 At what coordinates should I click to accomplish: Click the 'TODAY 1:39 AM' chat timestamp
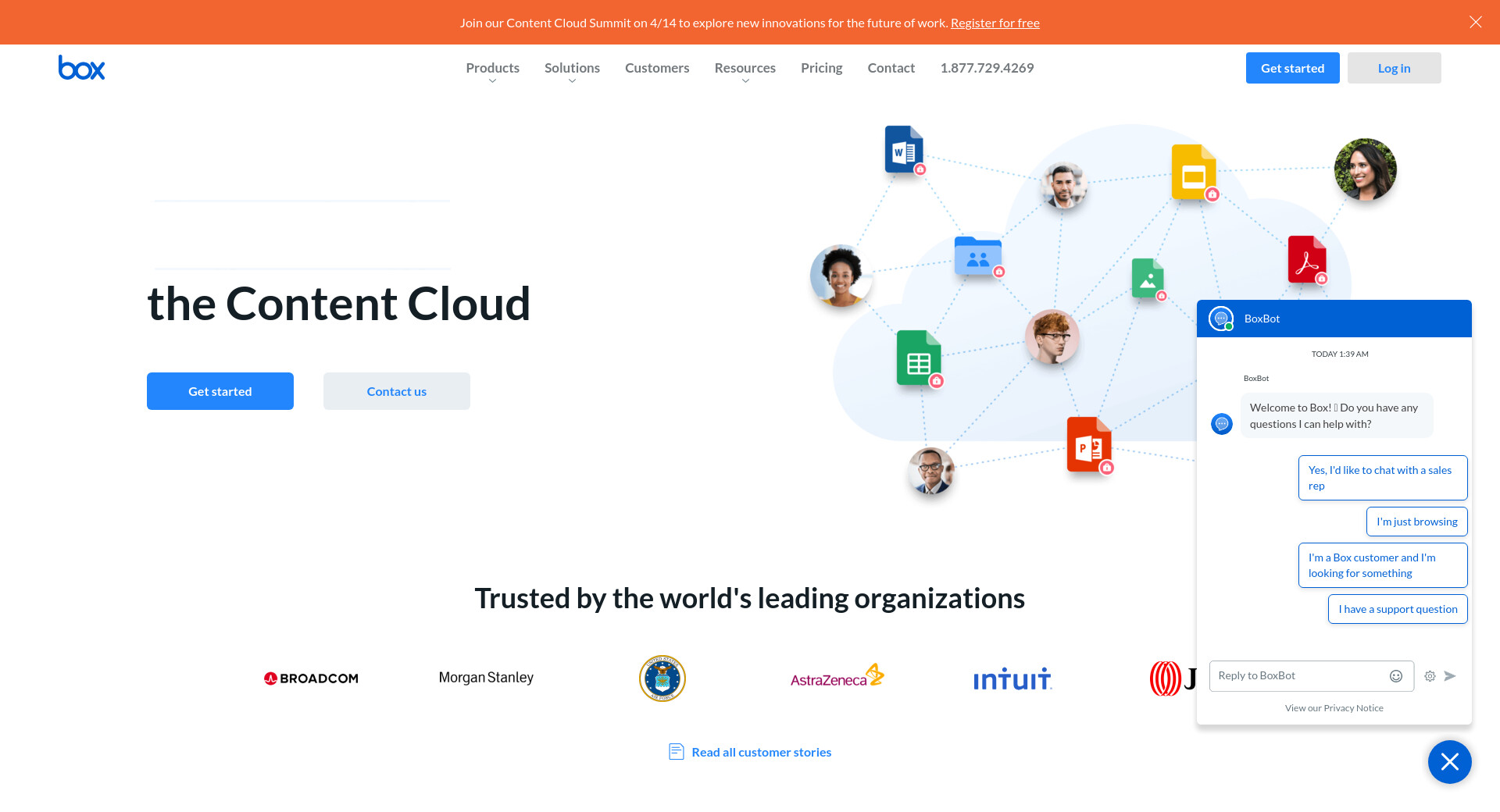1340,354
